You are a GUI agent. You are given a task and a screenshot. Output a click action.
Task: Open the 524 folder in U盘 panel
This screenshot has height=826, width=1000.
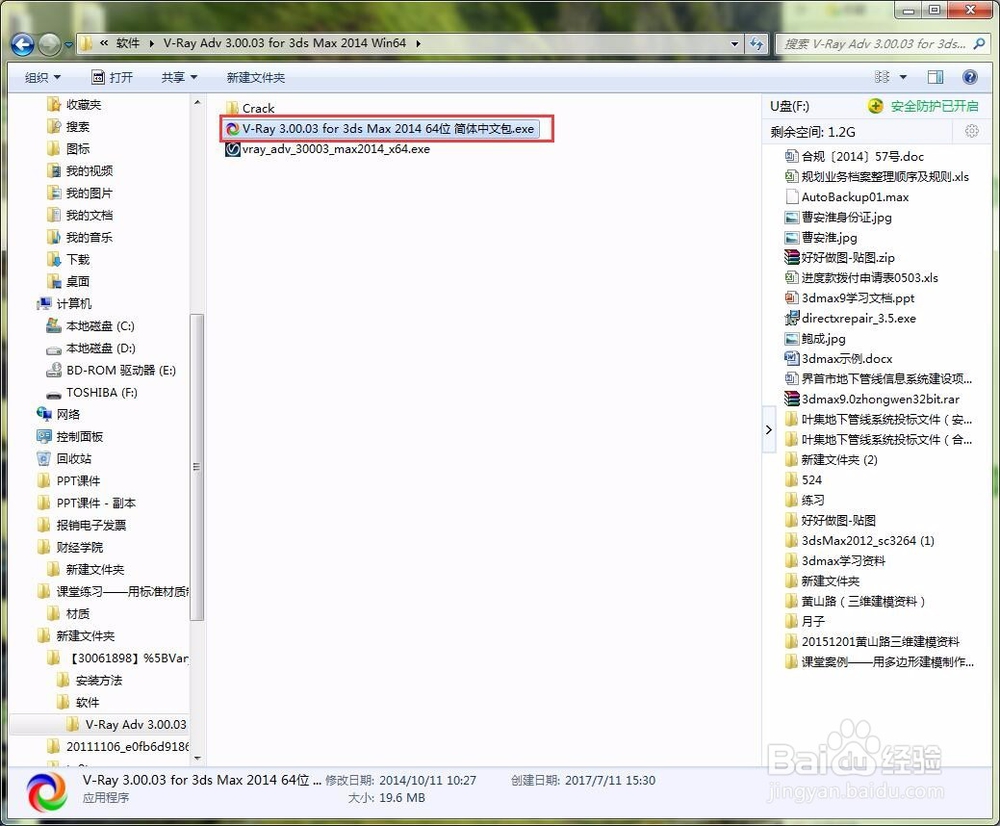(x=803, y=480)
